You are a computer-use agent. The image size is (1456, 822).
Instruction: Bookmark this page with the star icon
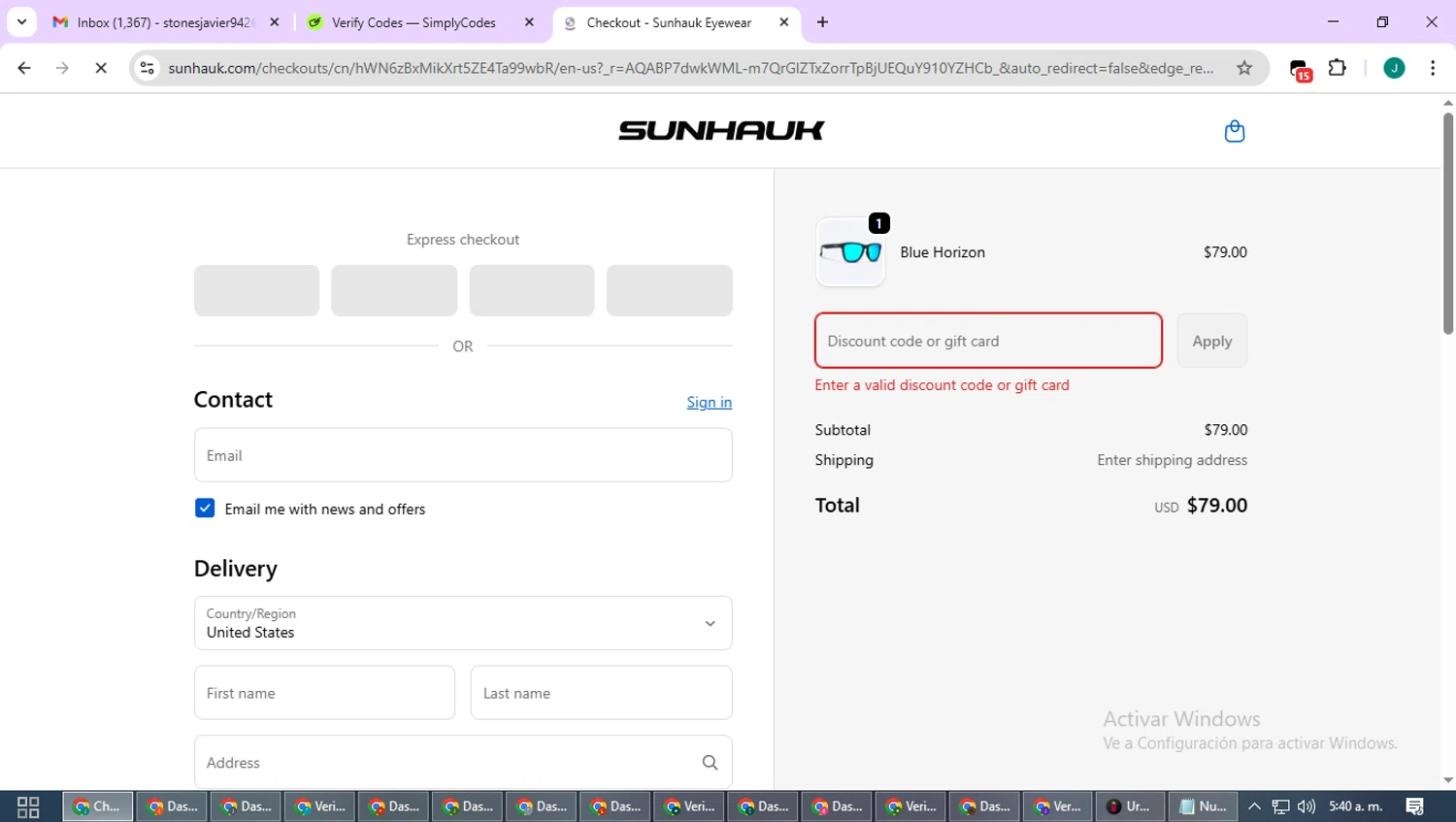(1244, 68)
